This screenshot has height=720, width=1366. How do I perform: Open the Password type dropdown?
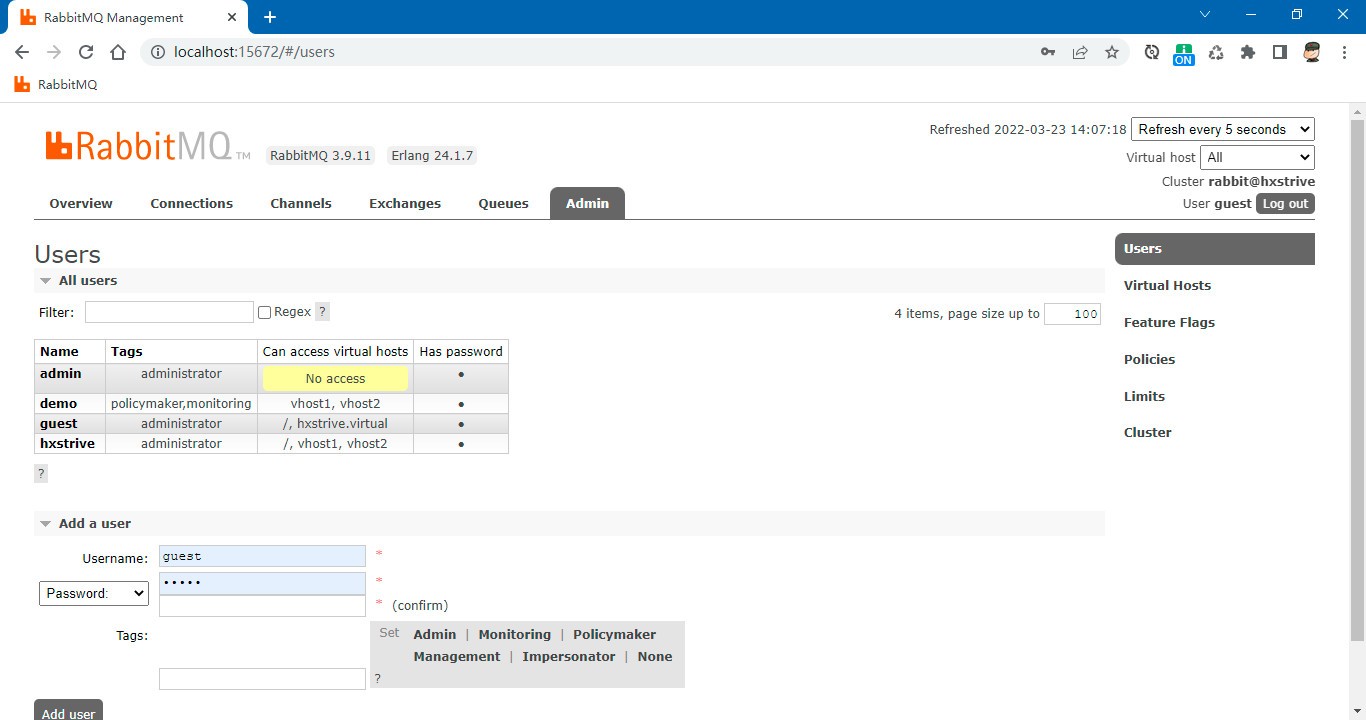click(94, 593)
